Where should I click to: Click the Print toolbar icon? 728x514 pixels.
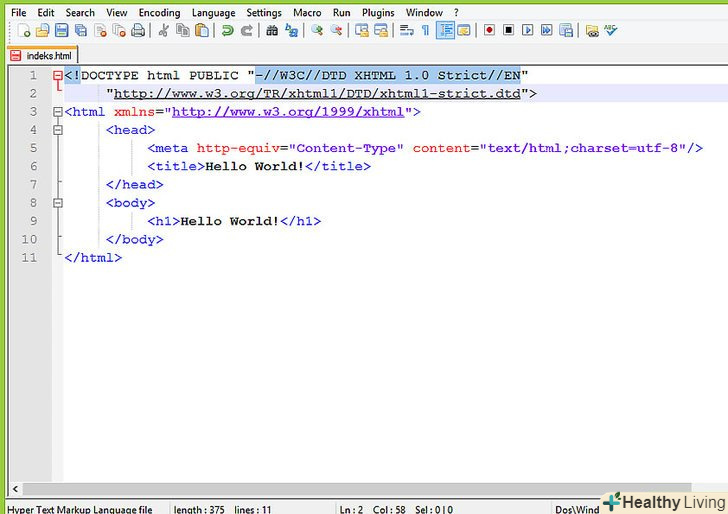coord(138,31)
